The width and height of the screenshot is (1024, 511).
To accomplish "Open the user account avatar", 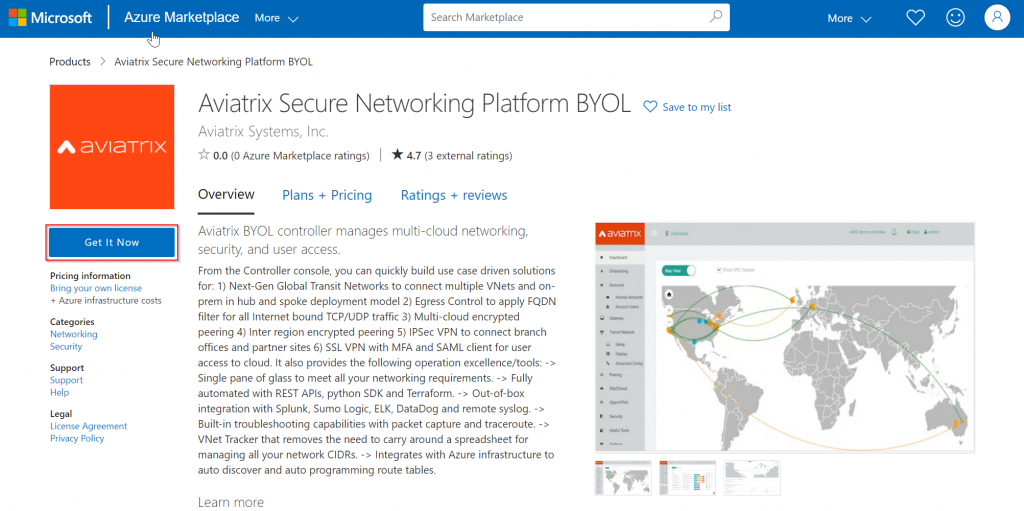I will pyautogui.click(x=997, y=18).
